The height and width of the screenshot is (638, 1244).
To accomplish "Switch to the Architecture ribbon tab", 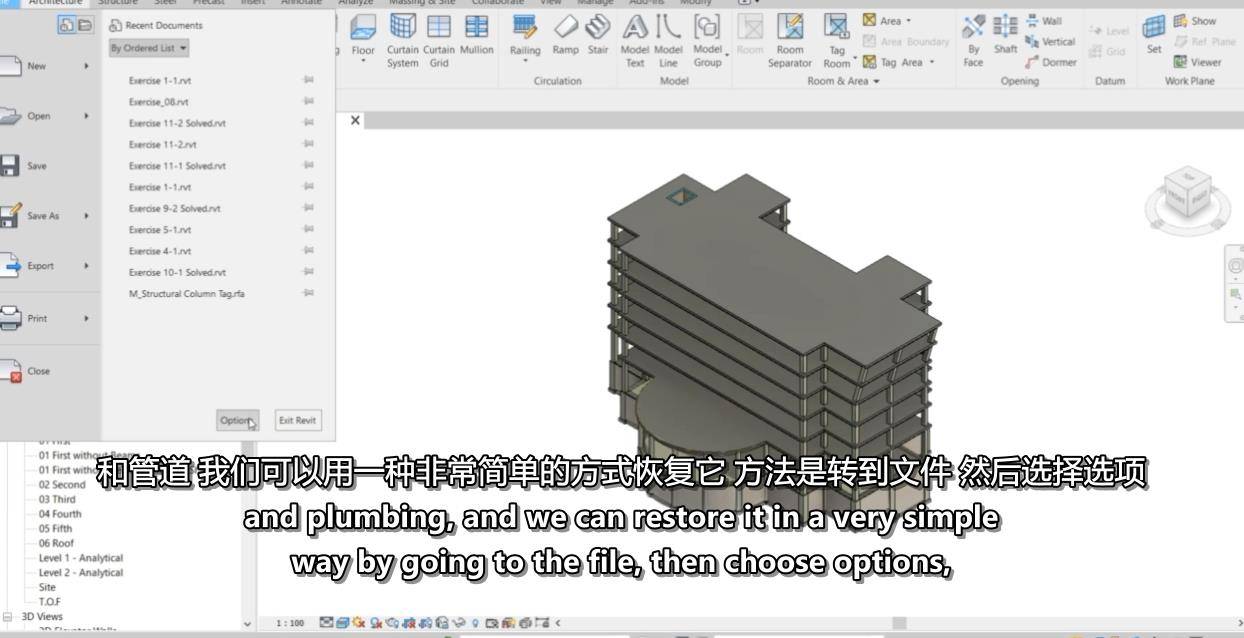I will coord(56,3).
